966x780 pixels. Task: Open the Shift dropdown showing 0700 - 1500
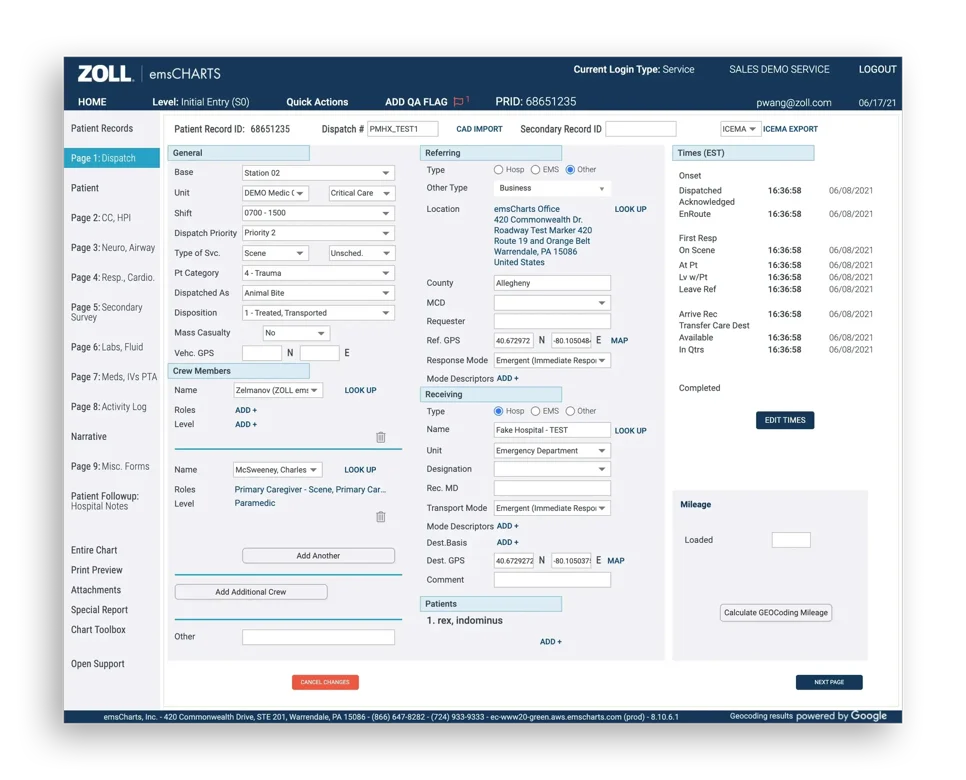click(x=318, y=213)
